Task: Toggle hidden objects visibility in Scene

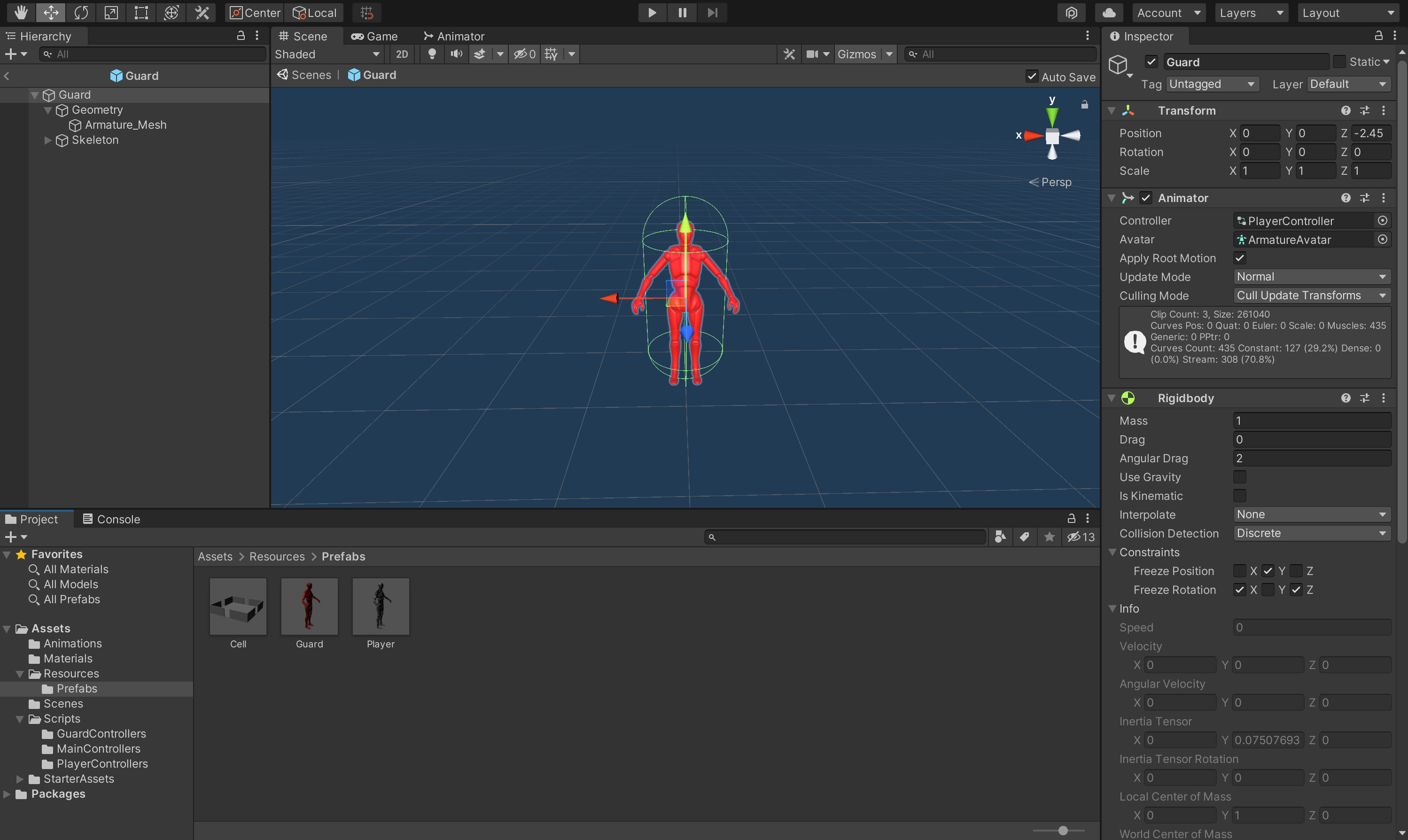Action: click(x=525, y=54)
